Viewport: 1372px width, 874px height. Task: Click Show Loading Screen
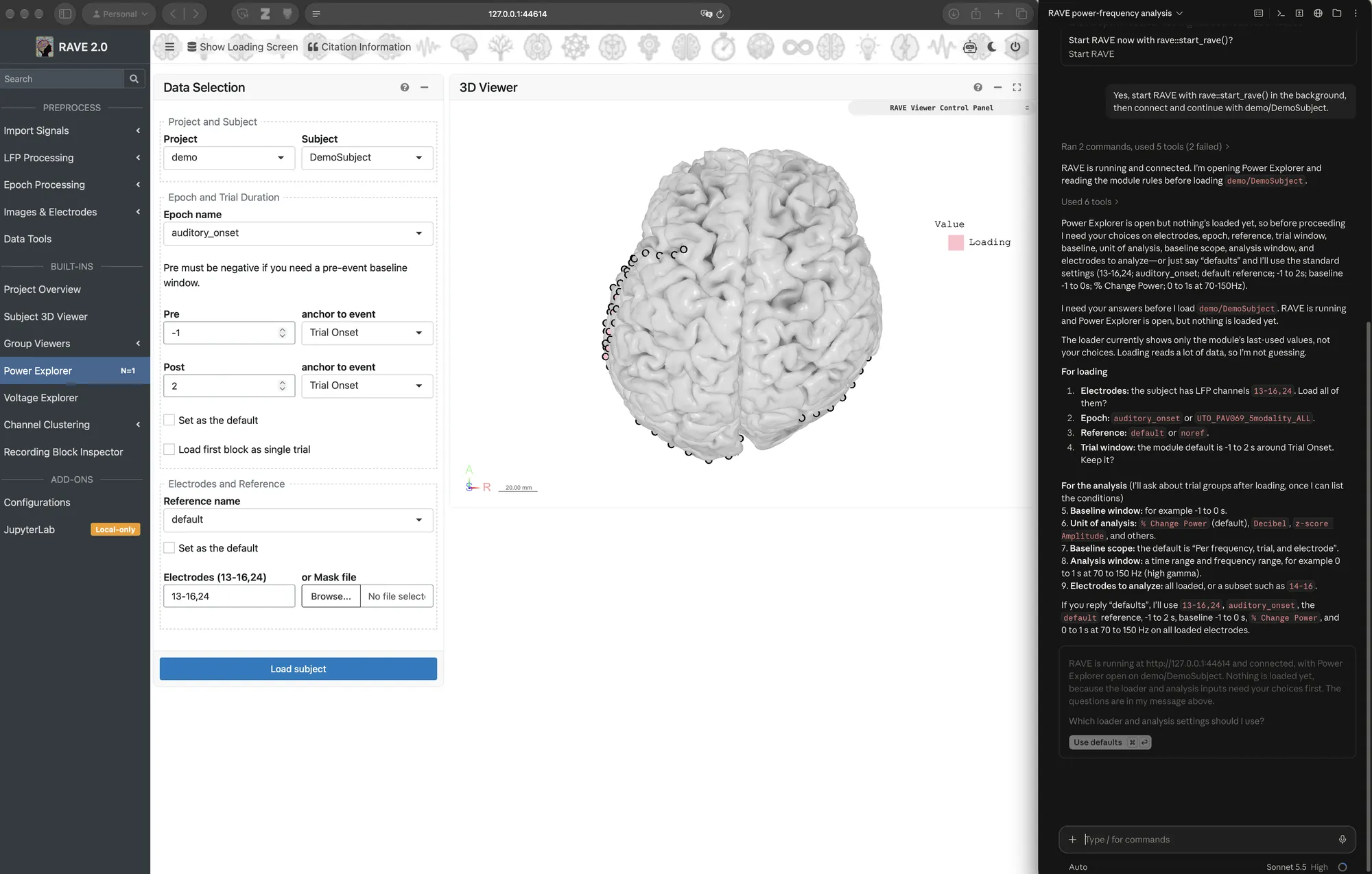[242, 47]
